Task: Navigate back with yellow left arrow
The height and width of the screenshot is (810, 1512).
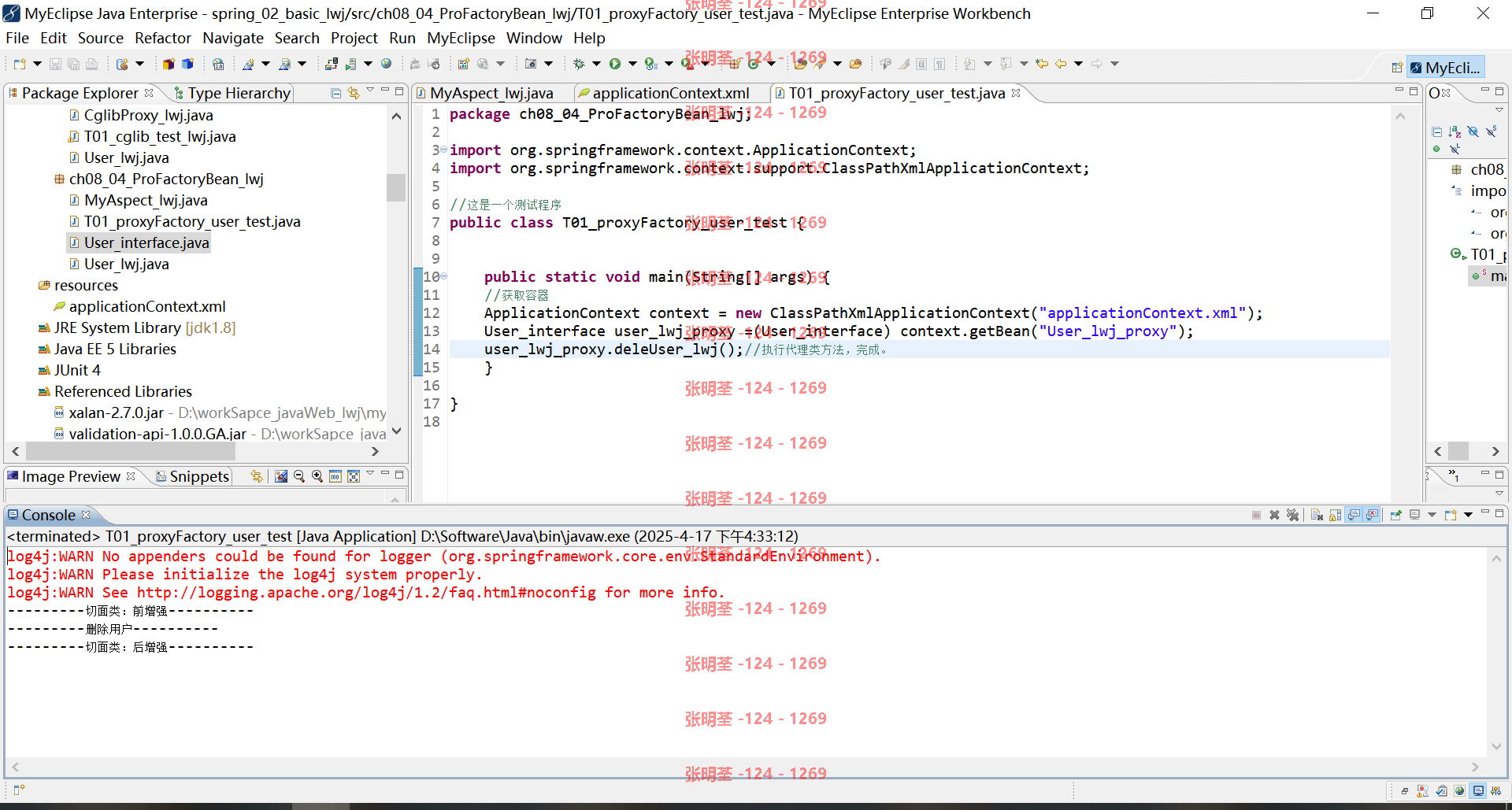Action: 1061,64
